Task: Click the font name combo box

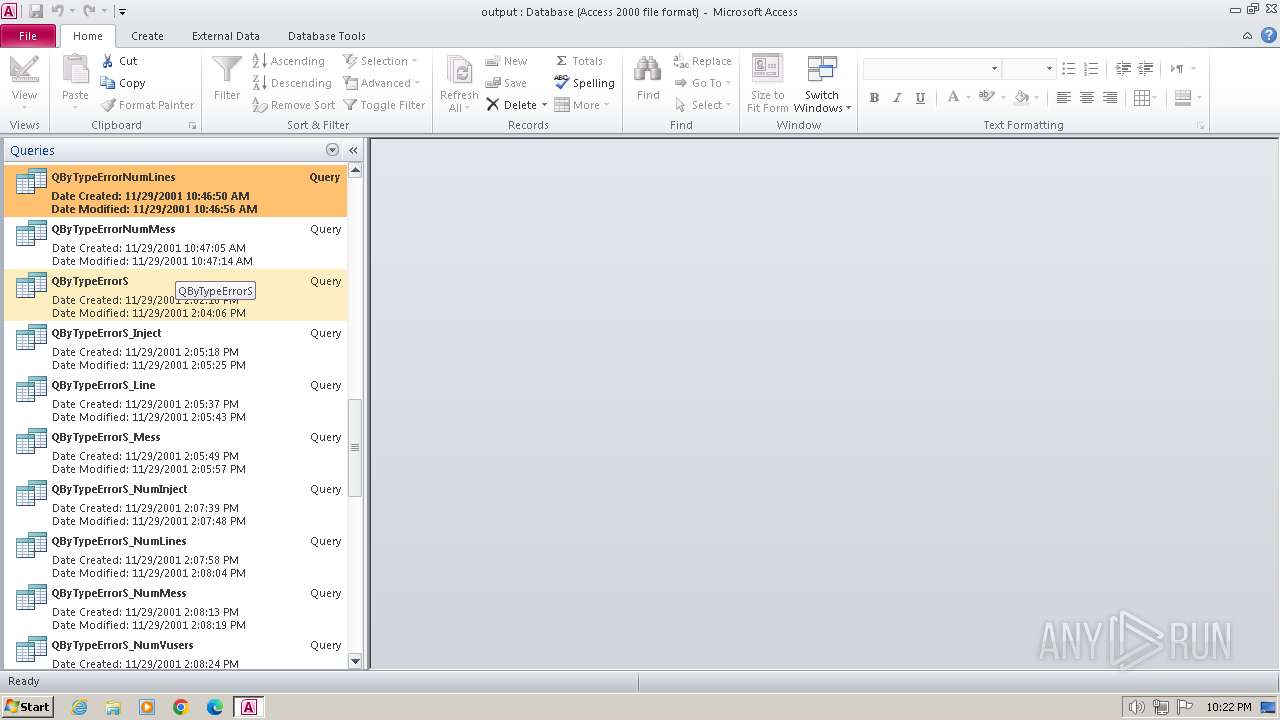Action: coord(931,68)
